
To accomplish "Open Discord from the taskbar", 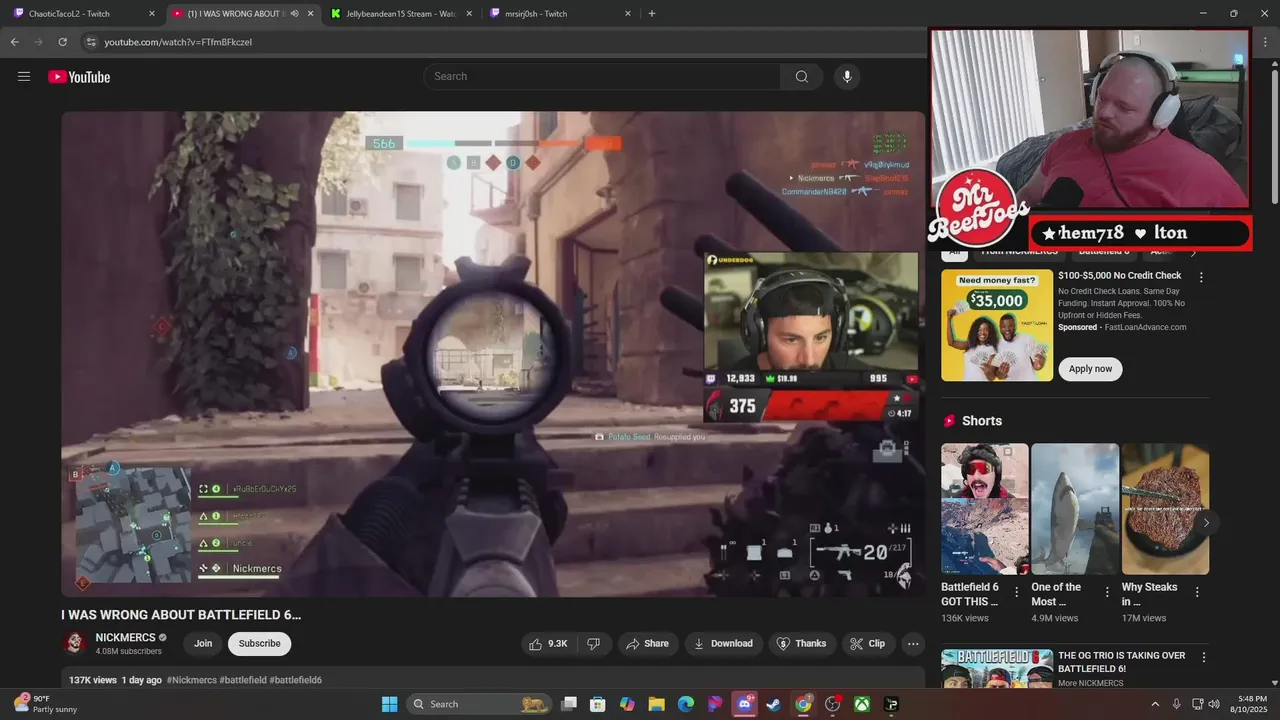I will (745, 704).
